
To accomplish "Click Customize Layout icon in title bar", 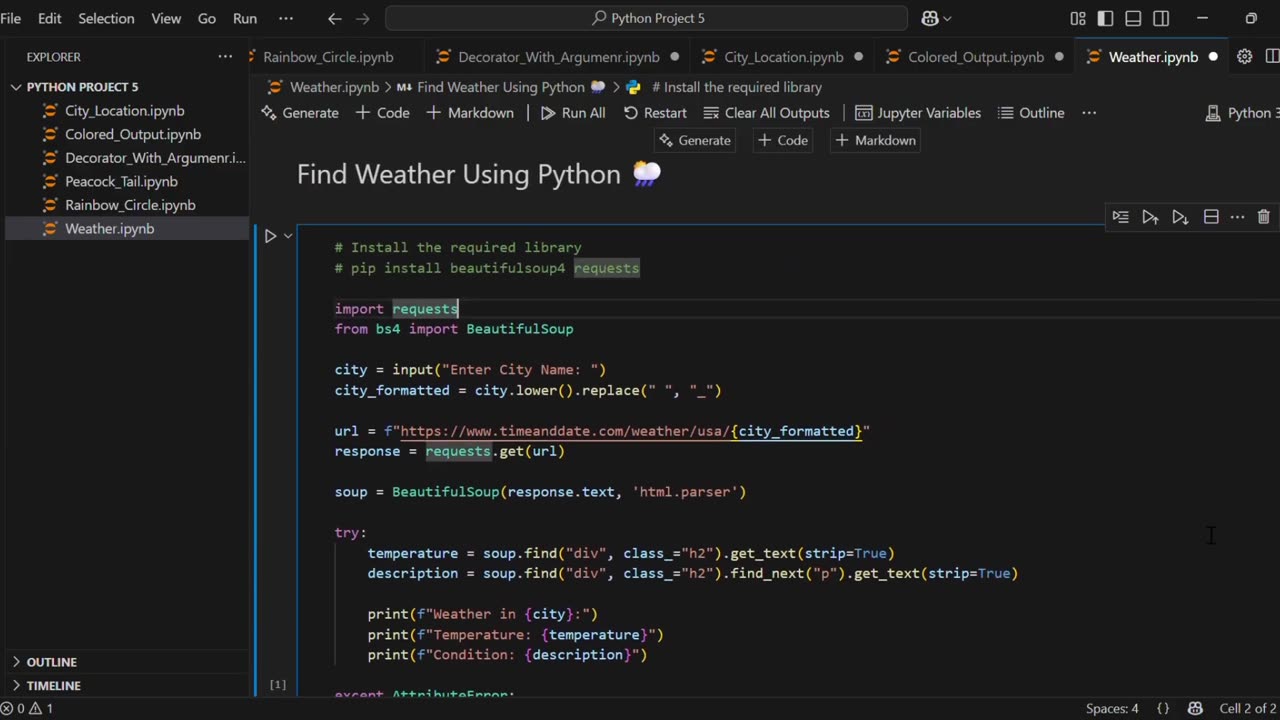I will 1077,18.
